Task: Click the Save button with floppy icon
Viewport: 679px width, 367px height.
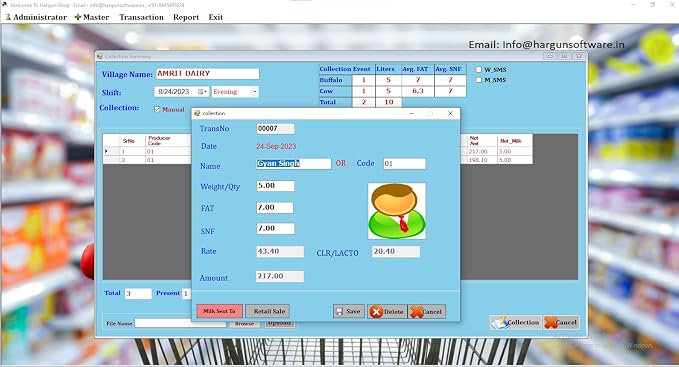Action: tap(349, 311)
